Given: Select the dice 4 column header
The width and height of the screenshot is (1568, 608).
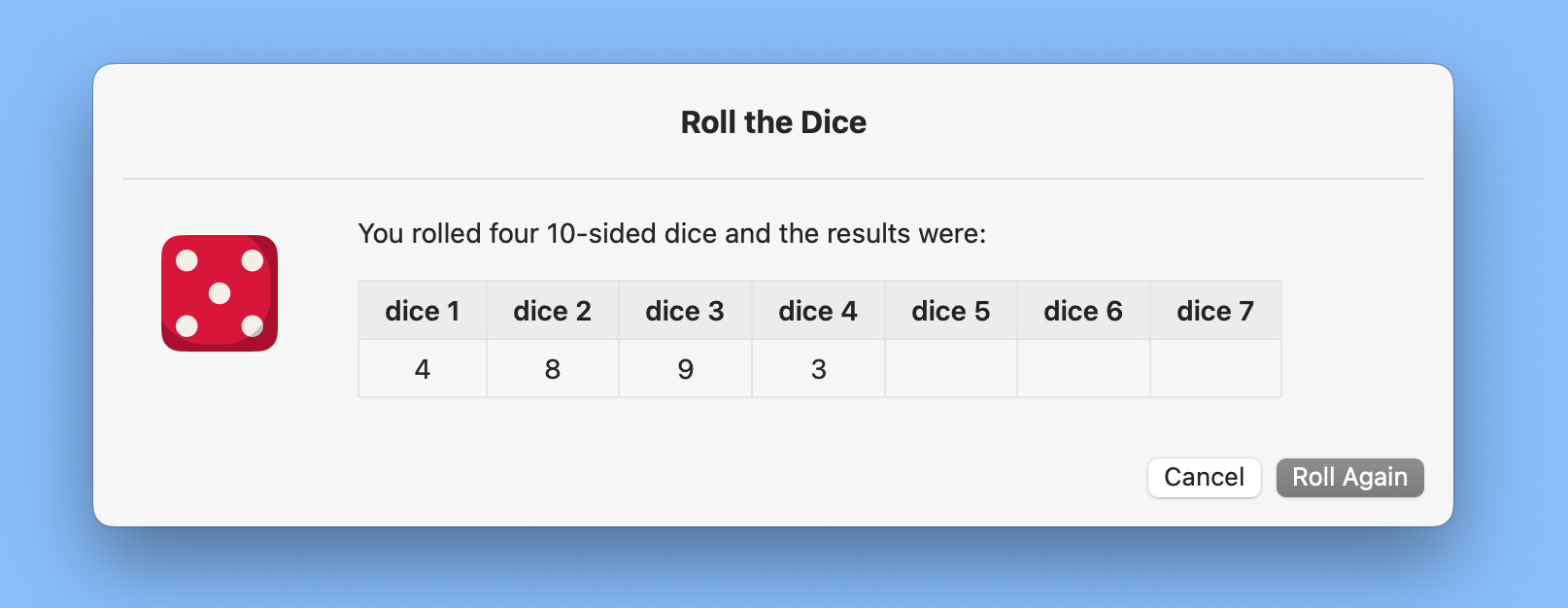Looking at the screenshot, I should click(x=818, y=311).
